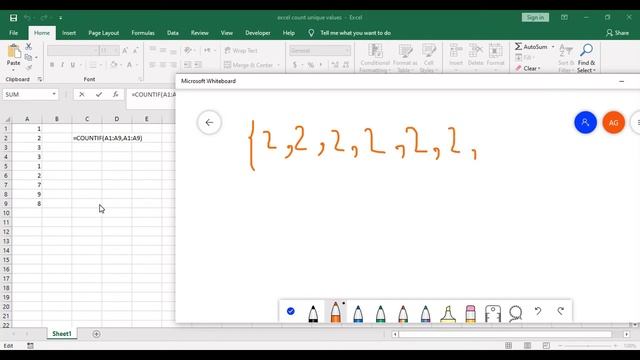This screenshot has height=360, width=640.
Task: Click the horizontal scrollbar left arrow
Action: [395, 334]
